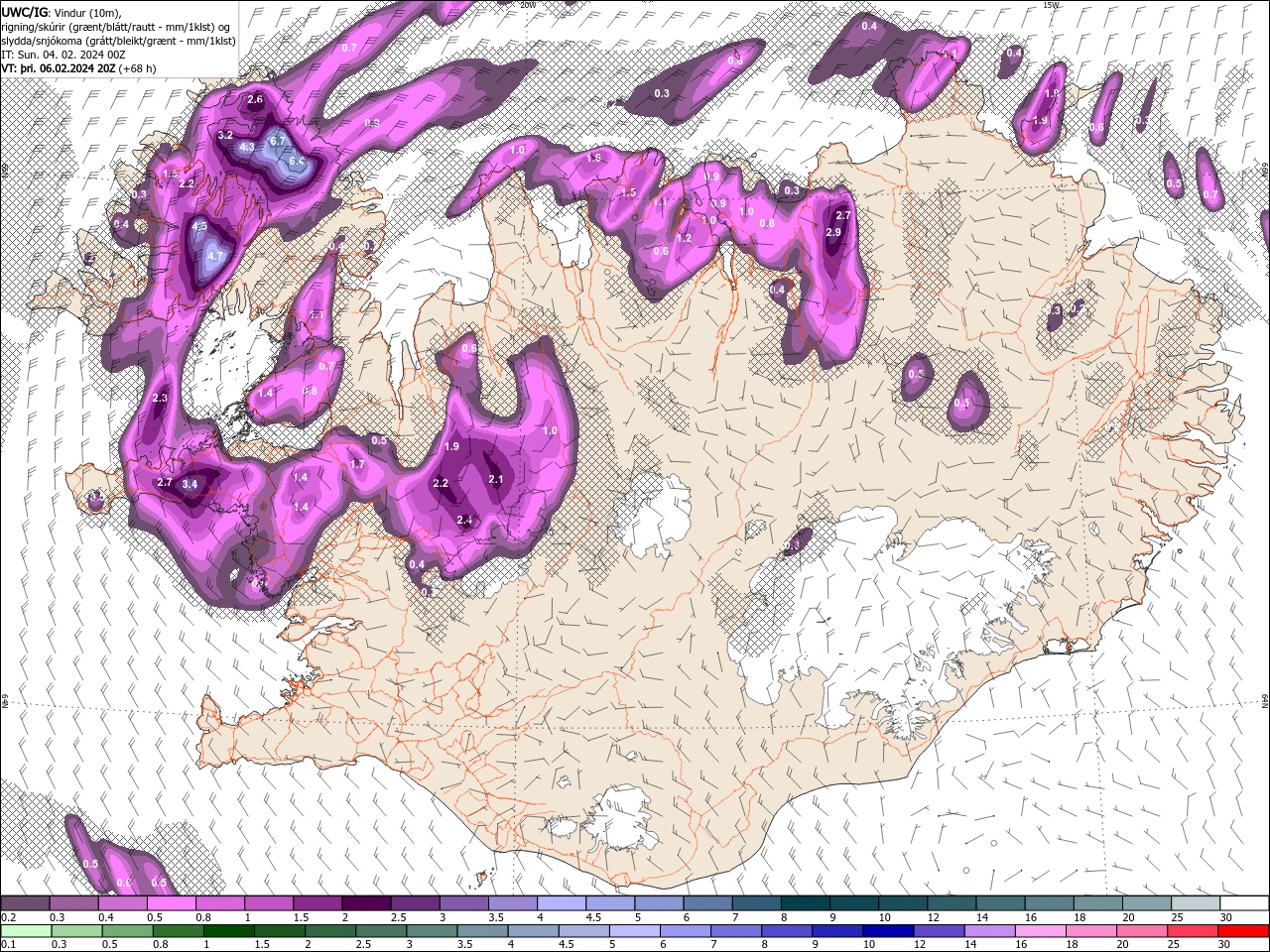Click the 1.7 value label on map
Screen dimensions: 1270x952
pos(358,464)
